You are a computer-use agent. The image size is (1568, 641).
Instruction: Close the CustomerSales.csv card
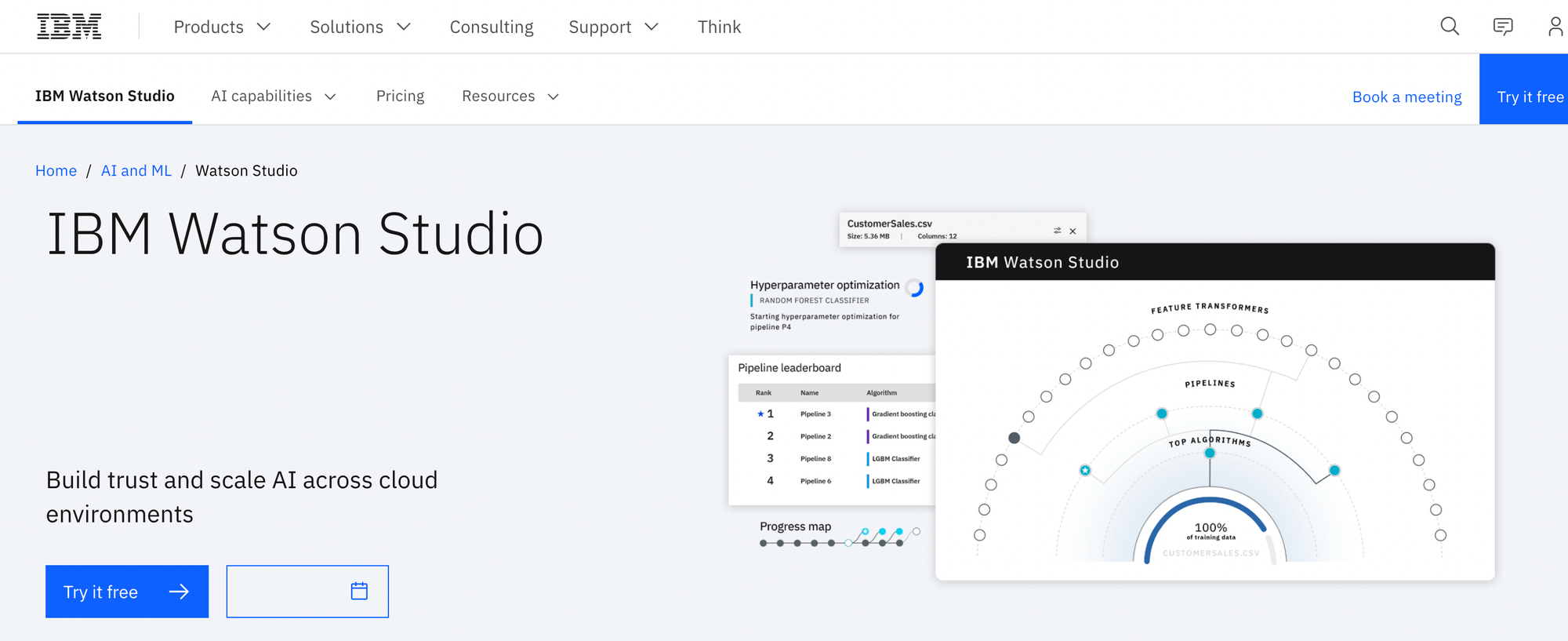tap(1073, 231)
